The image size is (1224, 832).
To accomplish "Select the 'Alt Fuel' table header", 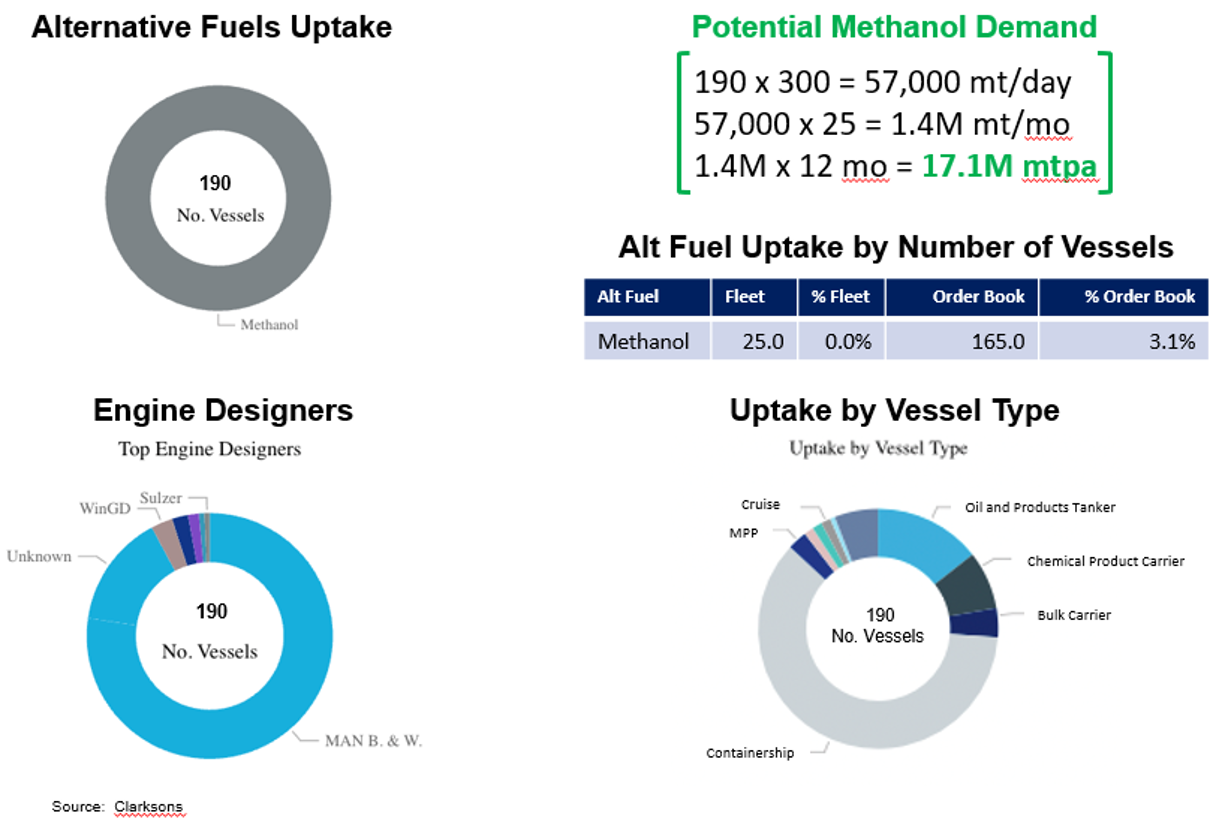I will click(648, 297).
